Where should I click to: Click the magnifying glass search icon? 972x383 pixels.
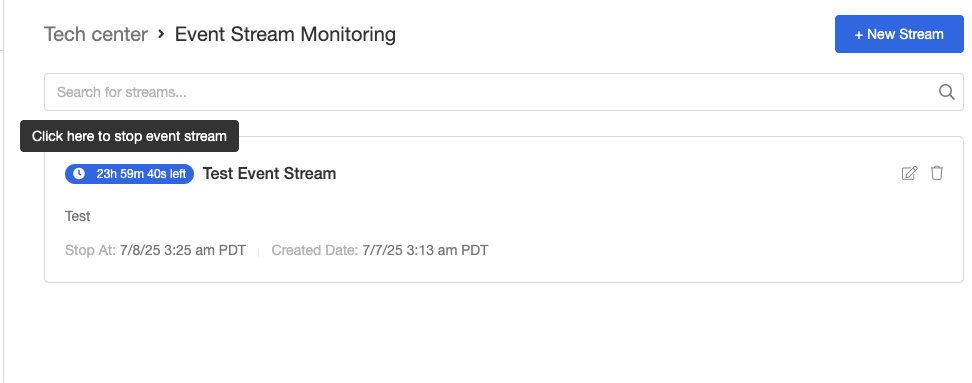click(947, 92)
